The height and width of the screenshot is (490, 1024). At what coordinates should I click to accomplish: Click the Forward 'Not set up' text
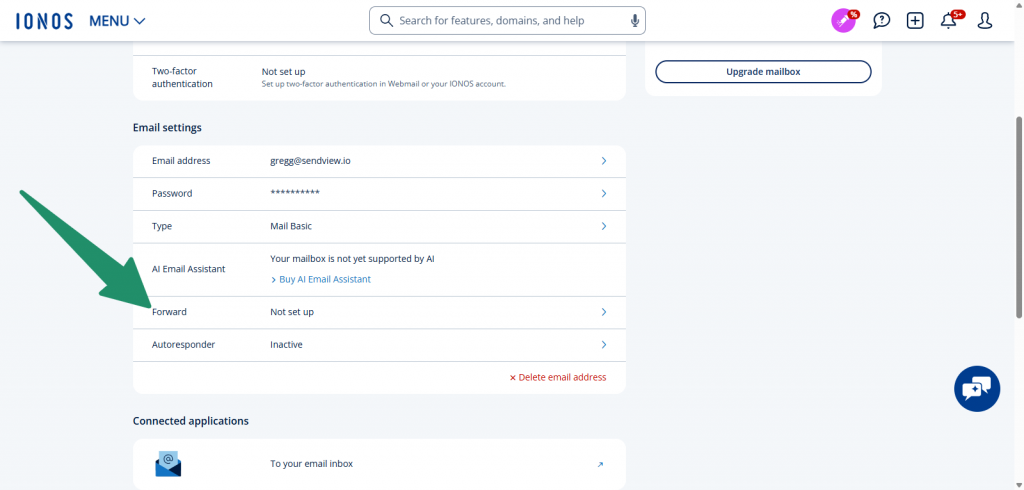(x=292, y=312)
